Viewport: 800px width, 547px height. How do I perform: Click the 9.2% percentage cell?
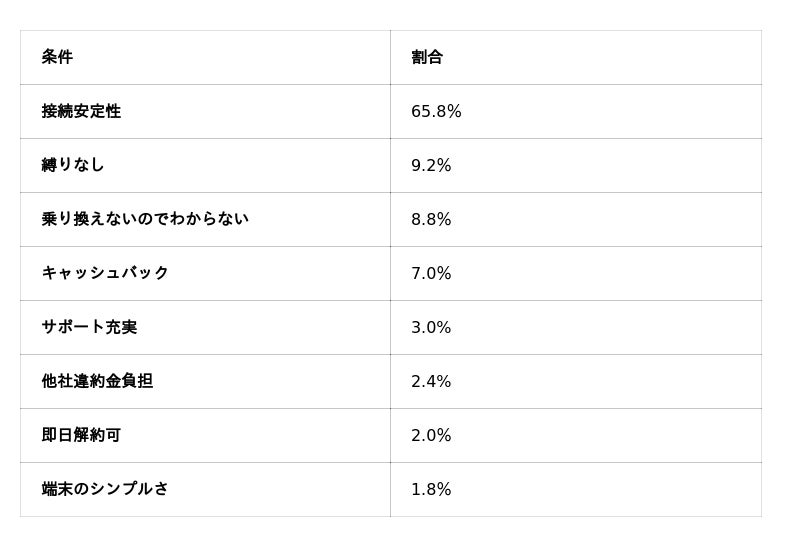(431, 165)
